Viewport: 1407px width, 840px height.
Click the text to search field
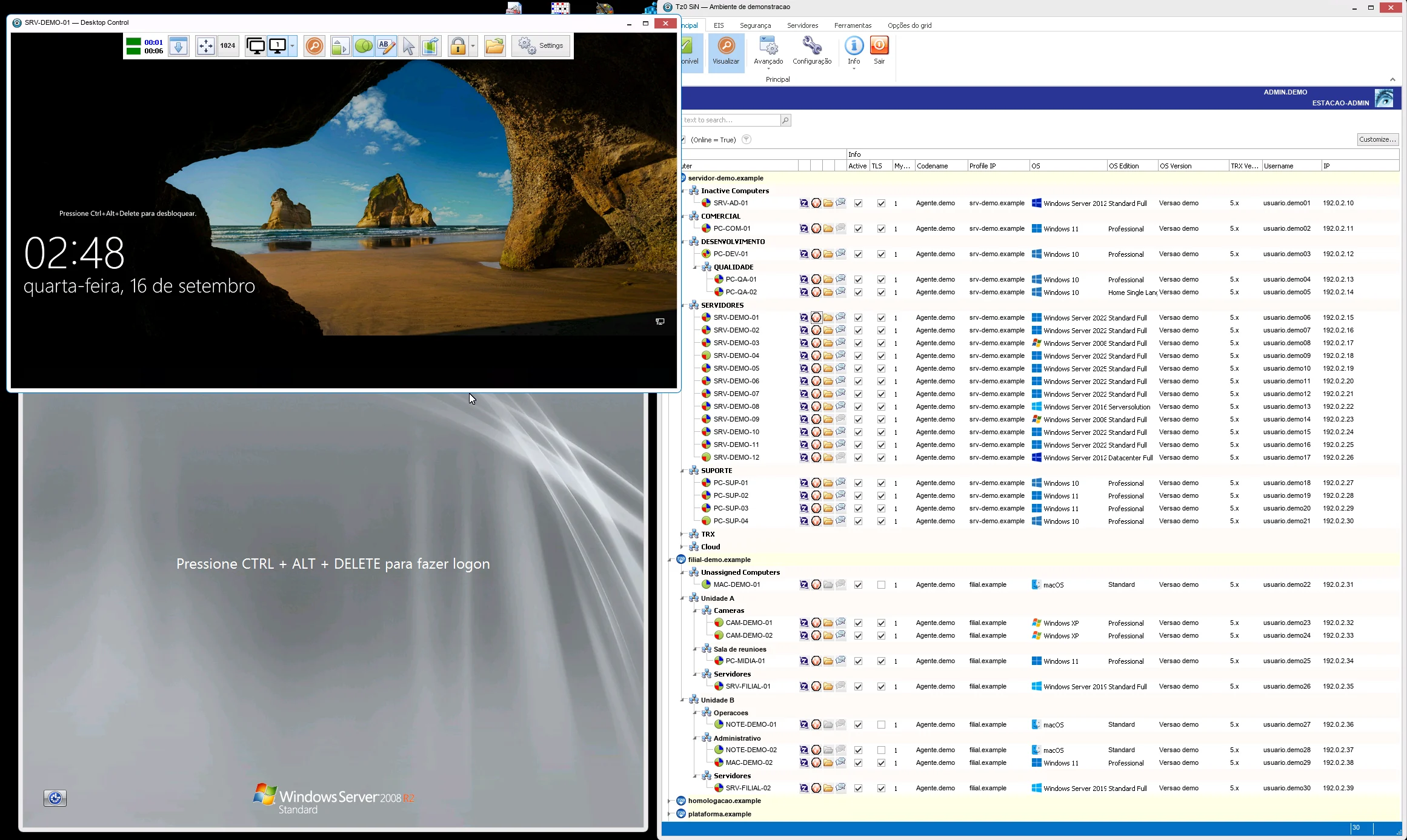pyautogui.click(x=731, y=120)
